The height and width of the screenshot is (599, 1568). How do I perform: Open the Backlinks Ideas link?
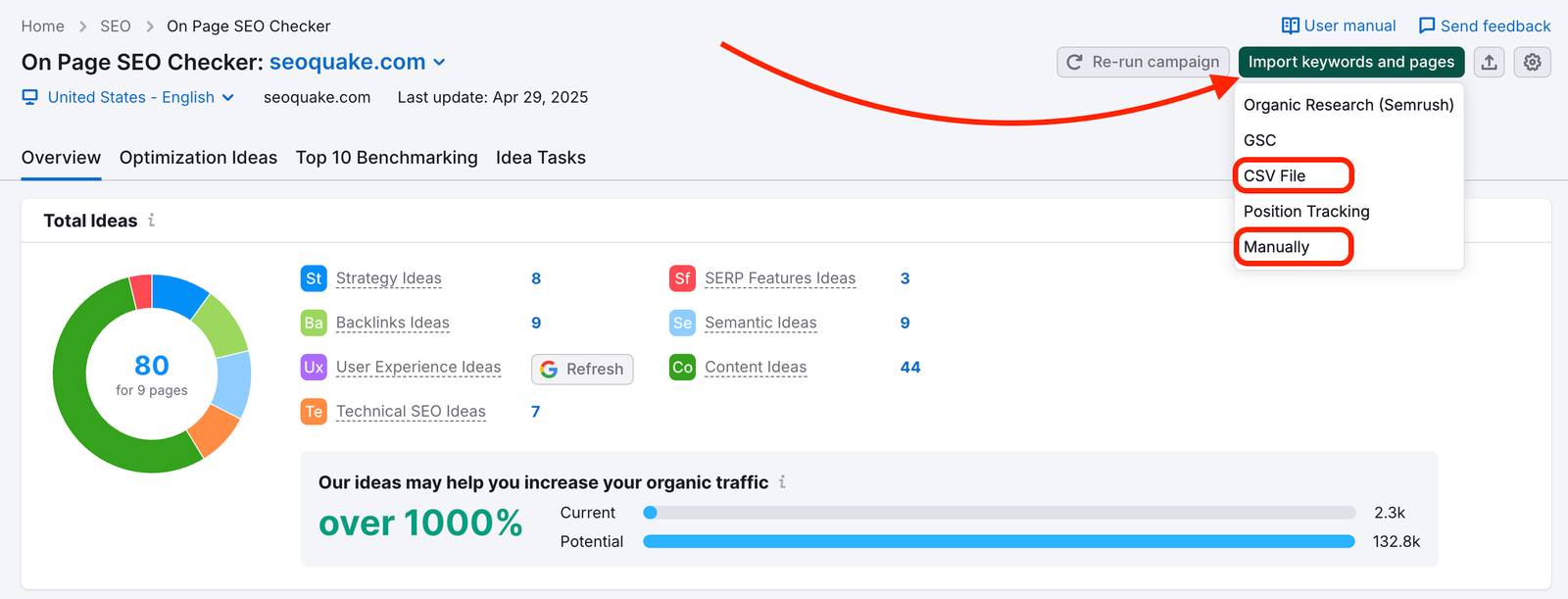tap(393, 323)
